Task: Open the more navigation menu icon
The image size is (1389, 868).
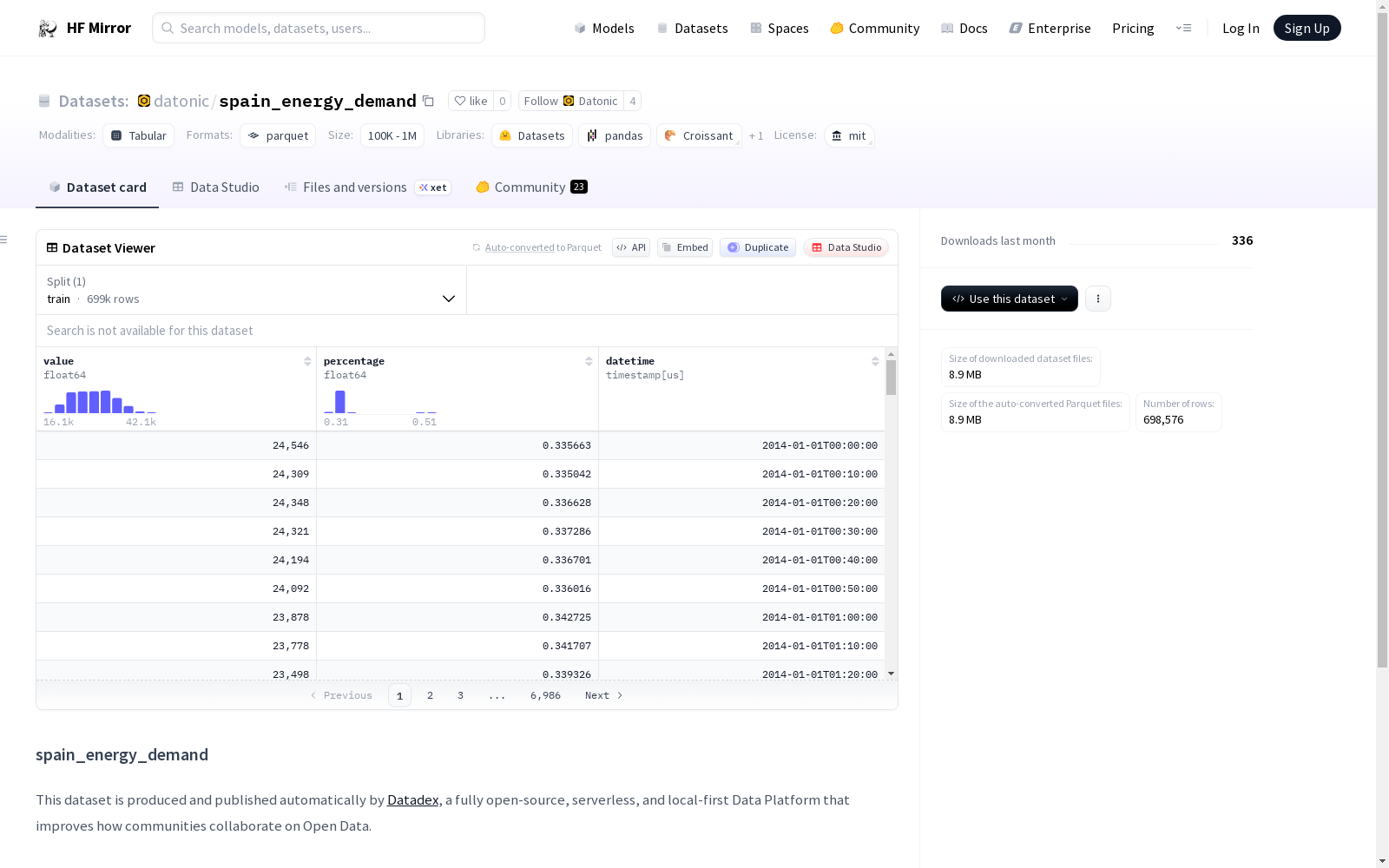Action: pos(1183,28)
